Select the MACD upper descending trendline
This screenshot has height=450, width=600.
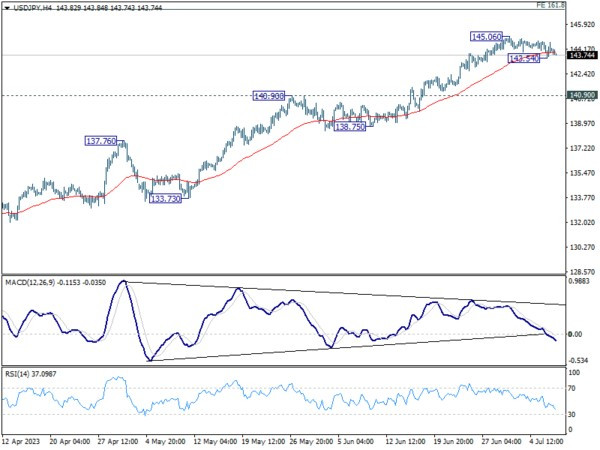click(344, 293)
